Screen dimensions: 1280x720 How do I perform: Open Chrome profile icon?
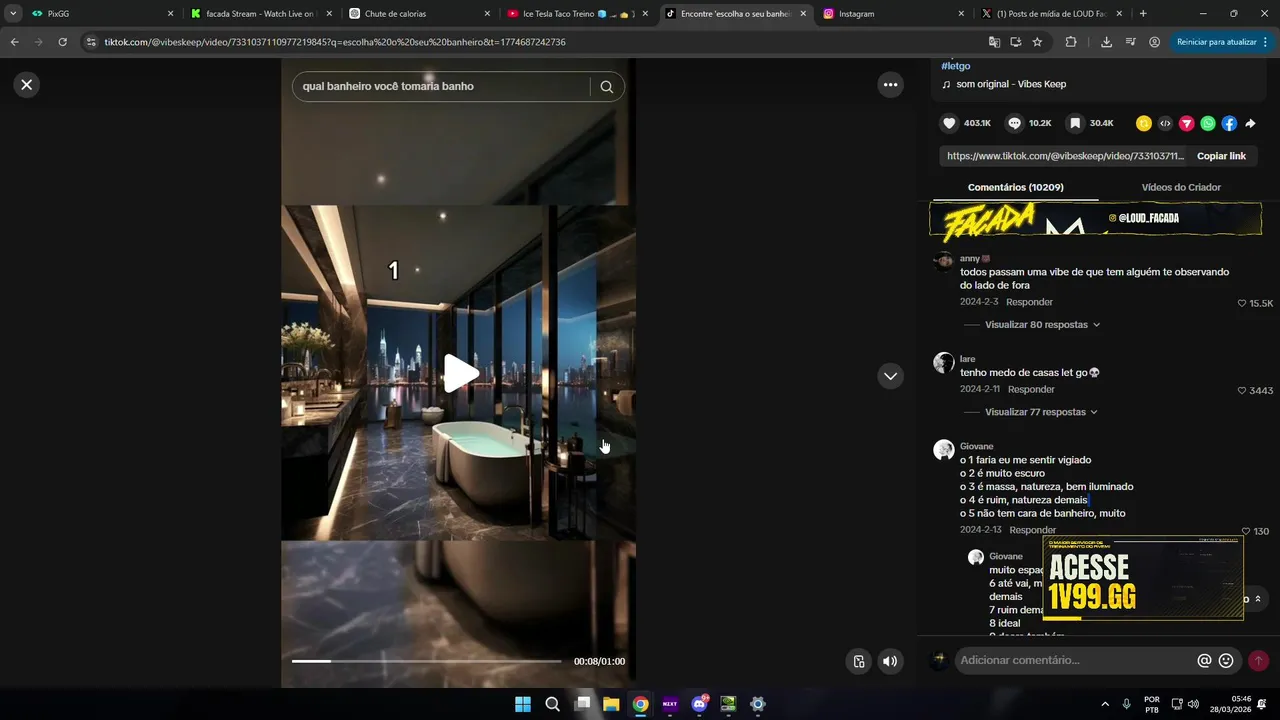click(1155, 42)
